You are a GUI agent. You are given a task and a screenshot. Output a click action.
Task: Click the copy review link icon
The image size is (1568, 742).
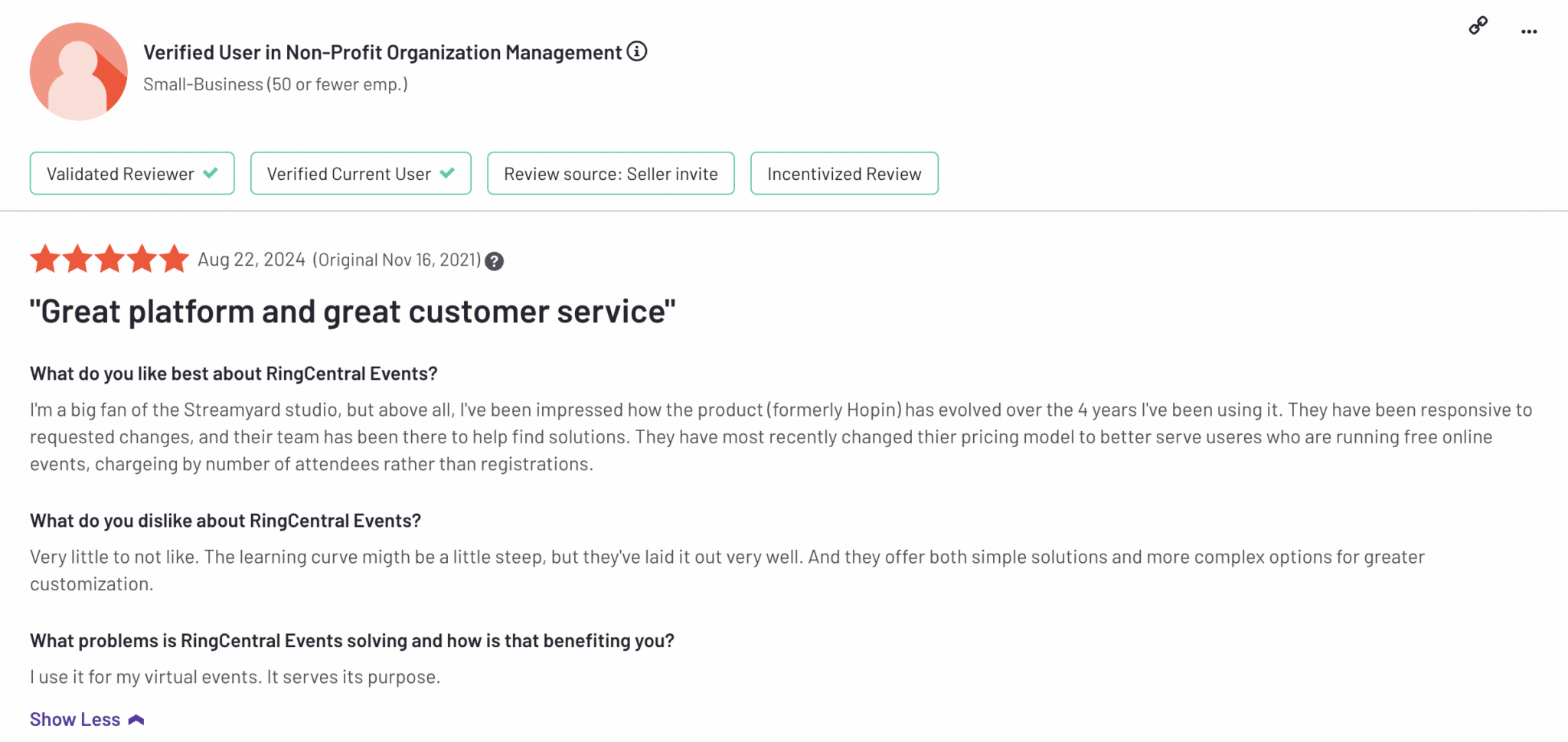click(1478, 26)
